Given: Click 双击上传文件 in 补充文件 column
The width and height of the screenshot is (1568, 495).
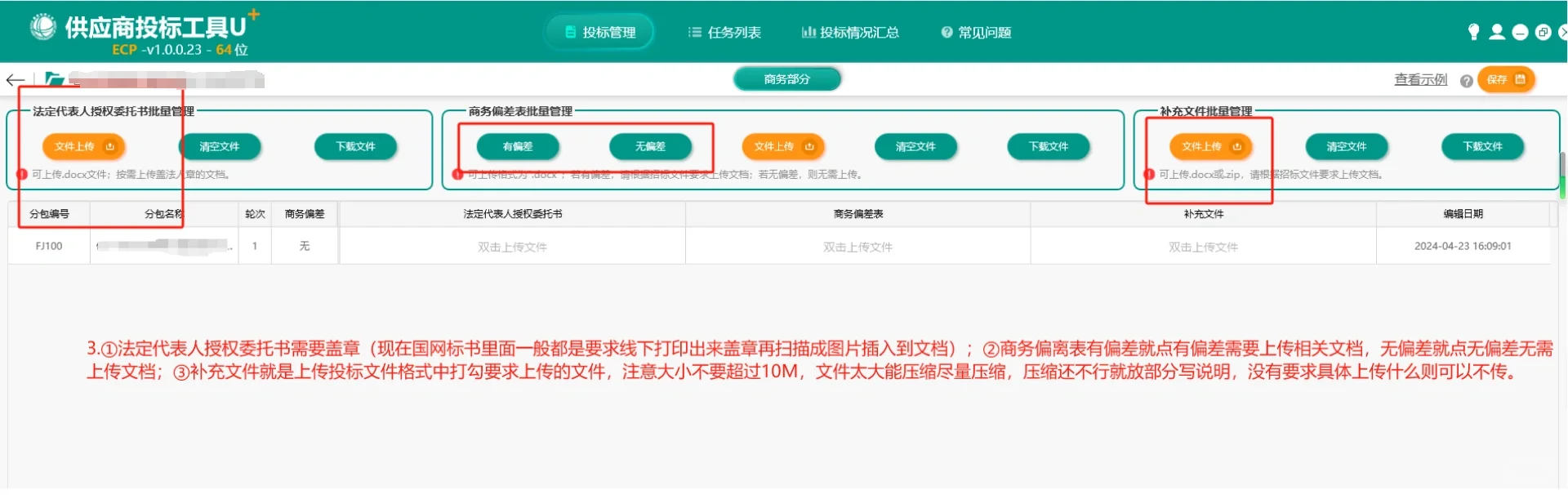Looking at the screenshot, I should [1204, 247].
